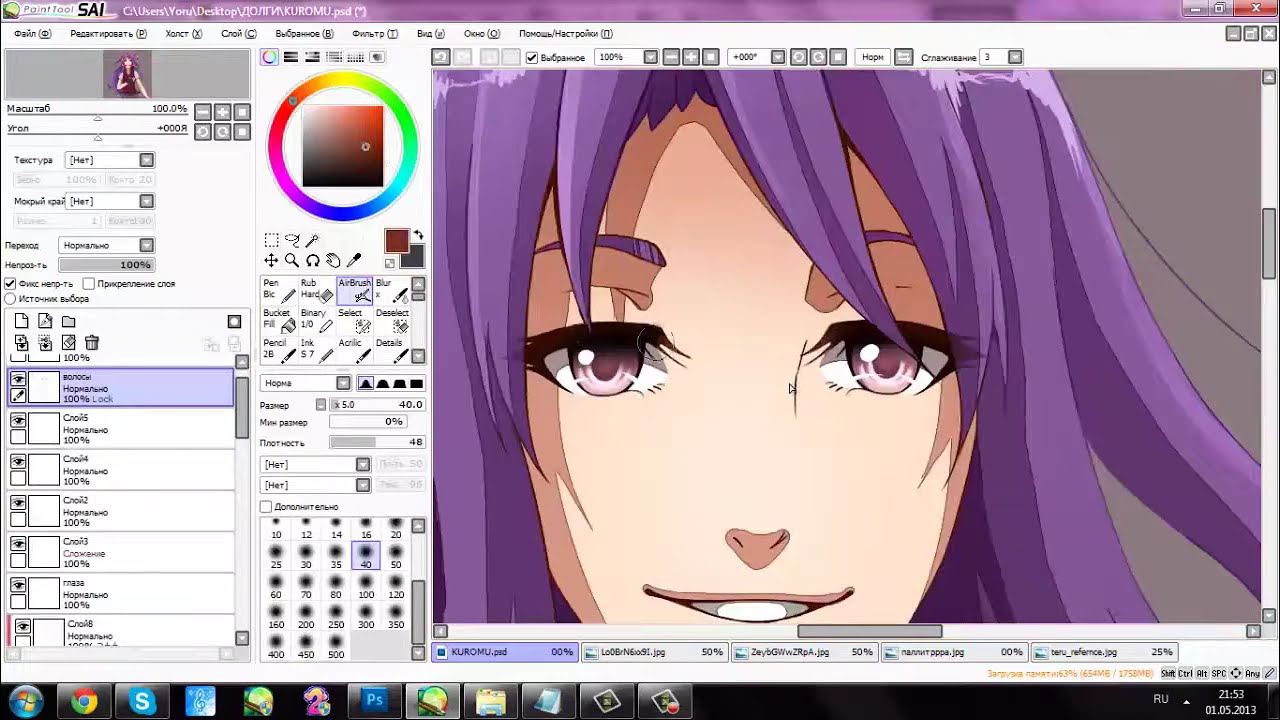Viewport: 1280px width, 720px height.
Task: Adjust the Плотность density slider
Action: 377,442
